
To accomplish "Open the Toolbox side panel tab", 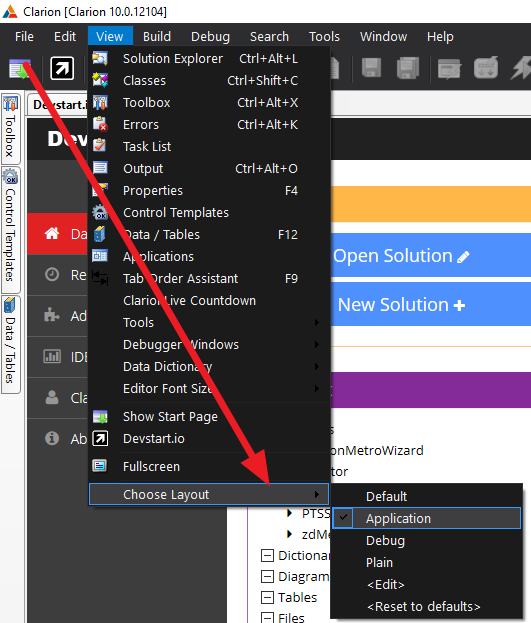I will 11,129.
